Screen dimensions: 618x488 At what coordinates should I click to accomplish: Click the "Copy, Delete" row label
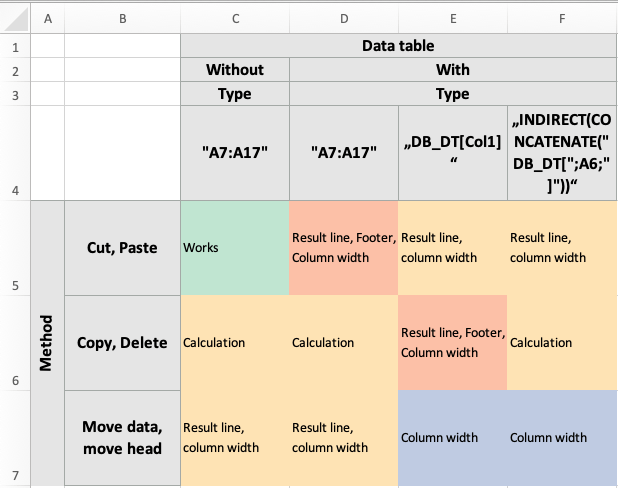click(x=123, y=343)
